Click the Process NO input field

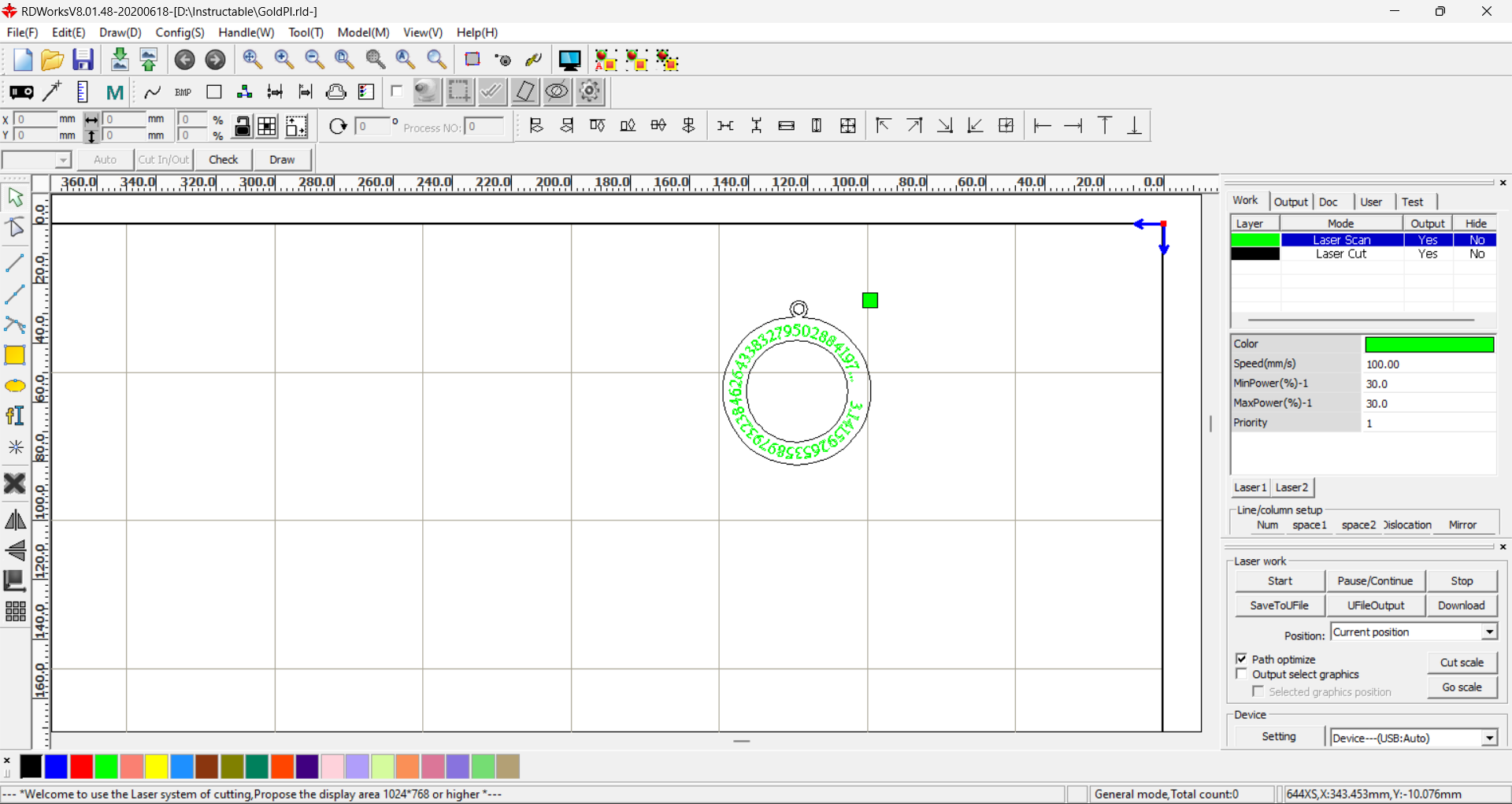click(x=484, y=127)
